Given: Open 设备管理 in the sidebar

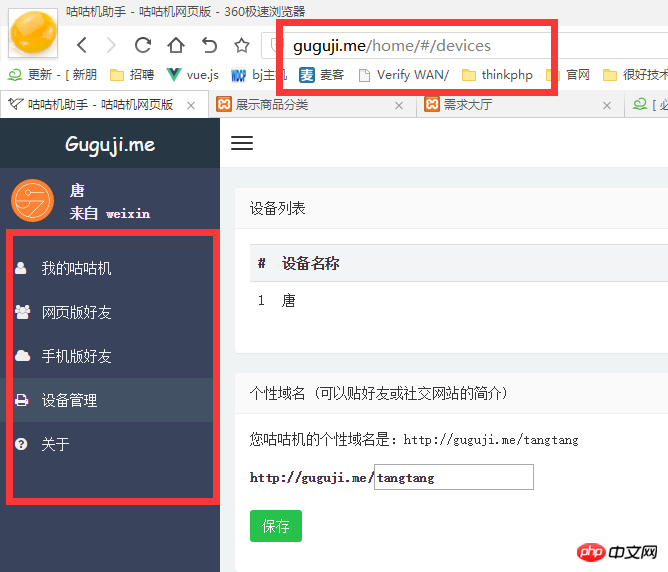Looking at the screenshot, I should coord(110,400).
